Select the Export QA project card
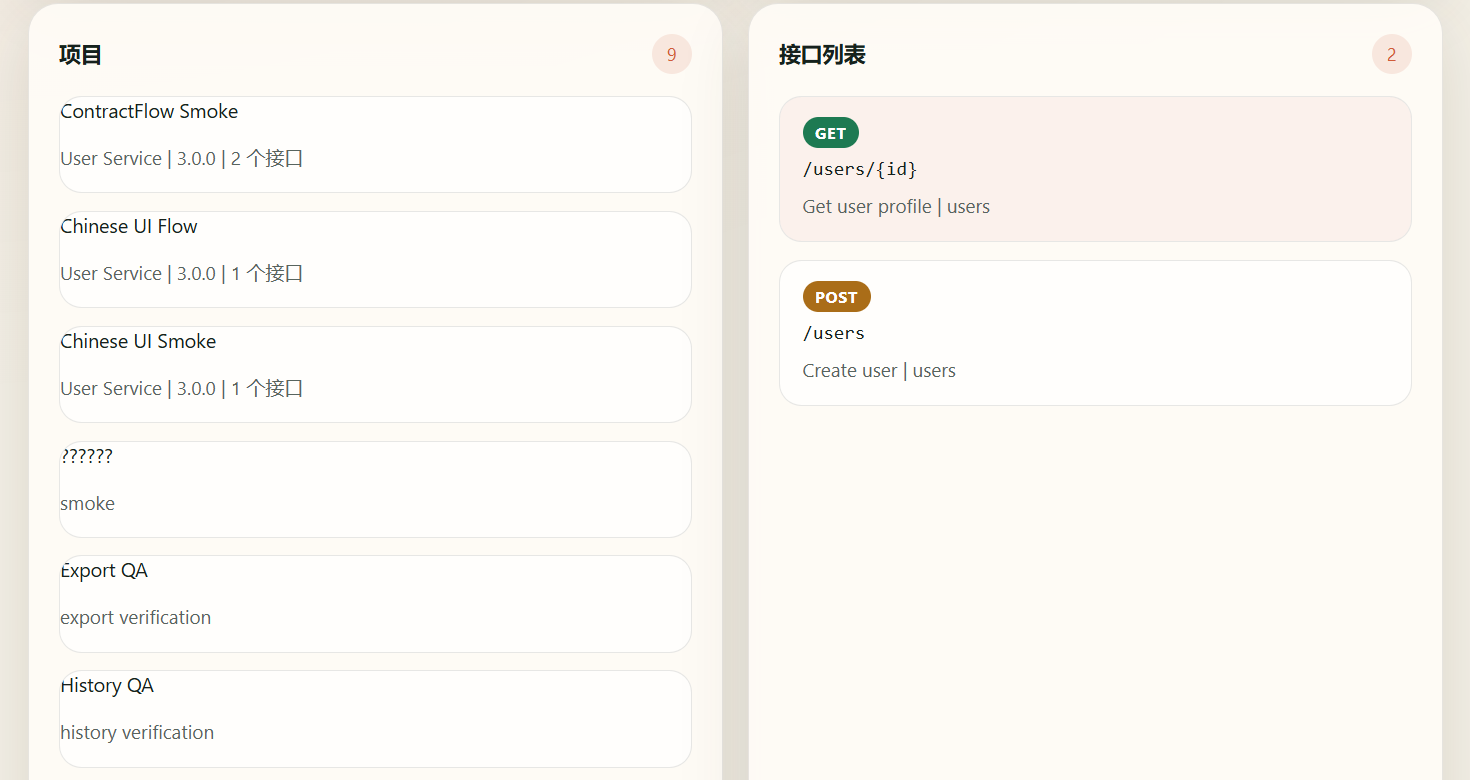The height and width of the screenshot is (780, 1470). pos(374,603)
